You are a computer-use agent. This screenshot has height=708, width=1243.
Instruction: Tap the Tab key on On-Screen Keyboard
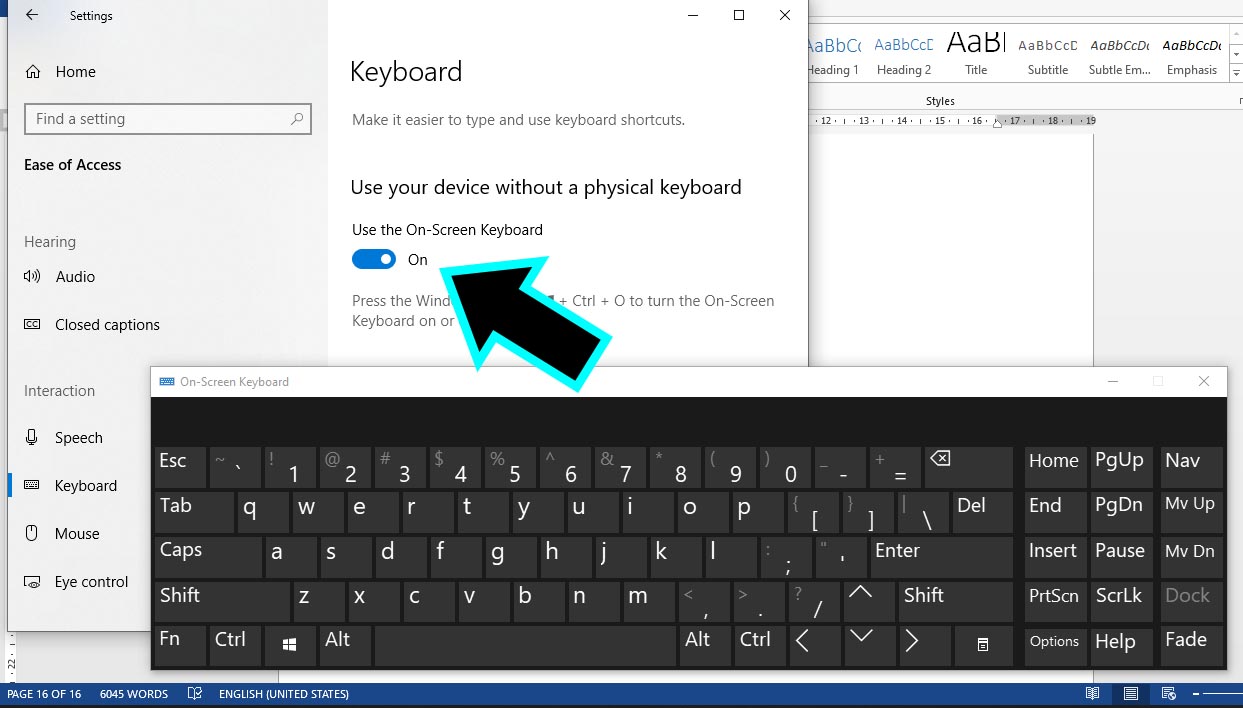[194, 512]
